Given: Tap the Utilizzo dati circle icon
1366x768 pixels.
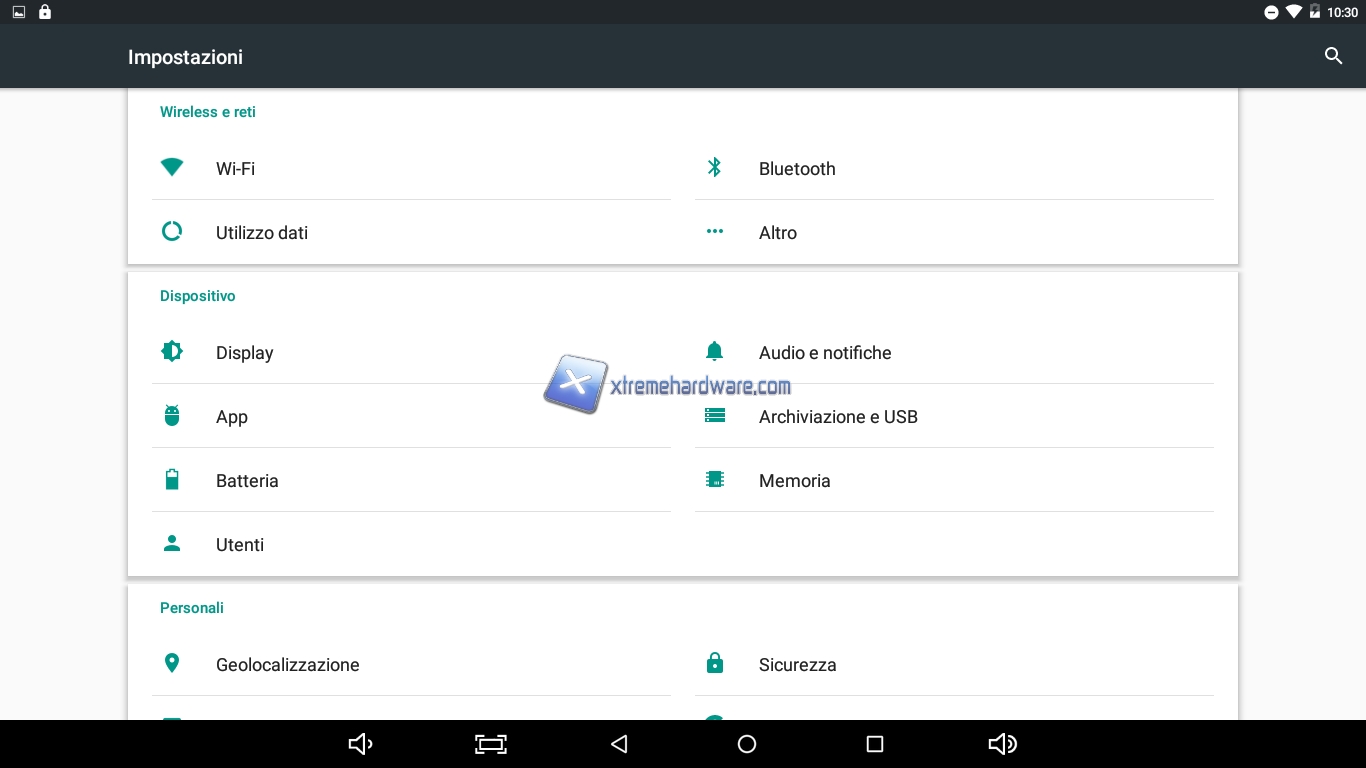Looking at the screenshot, I should (172, 232).
